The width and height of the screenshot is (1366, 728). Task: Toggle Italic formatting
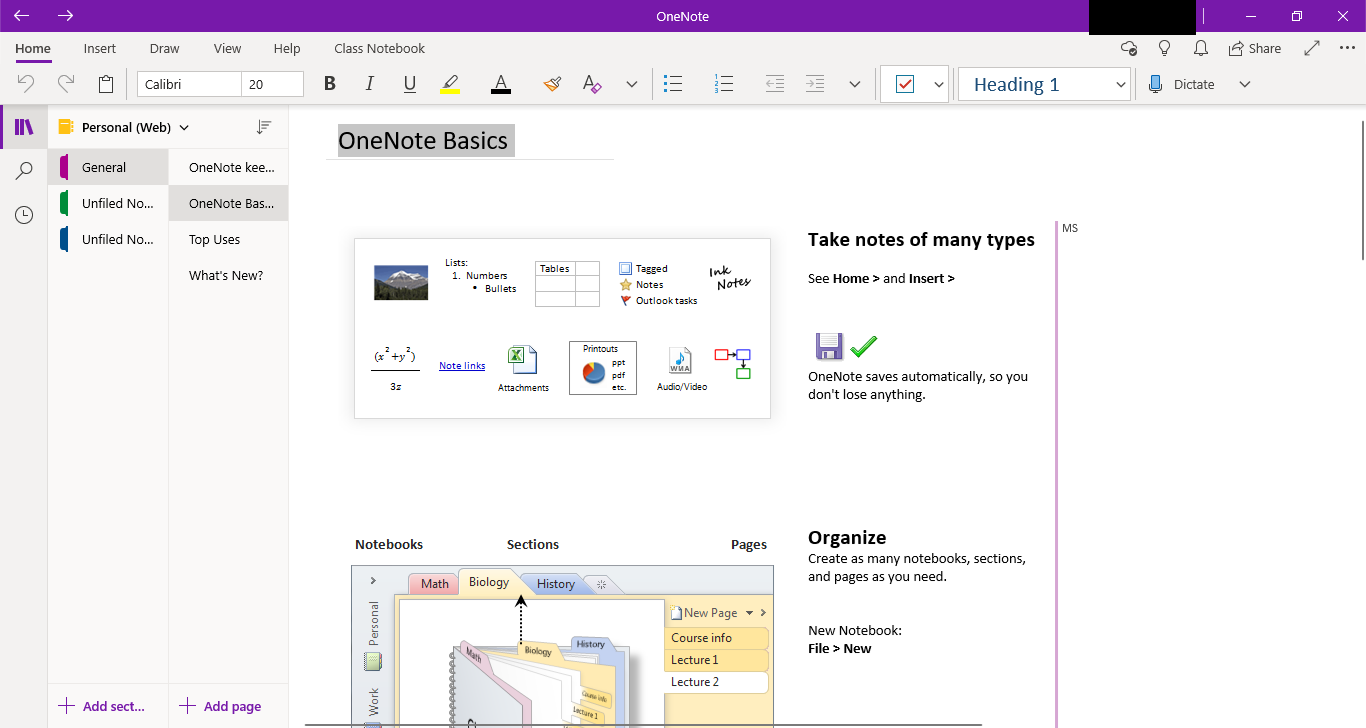pyautogui.click(x=370, y=84)
